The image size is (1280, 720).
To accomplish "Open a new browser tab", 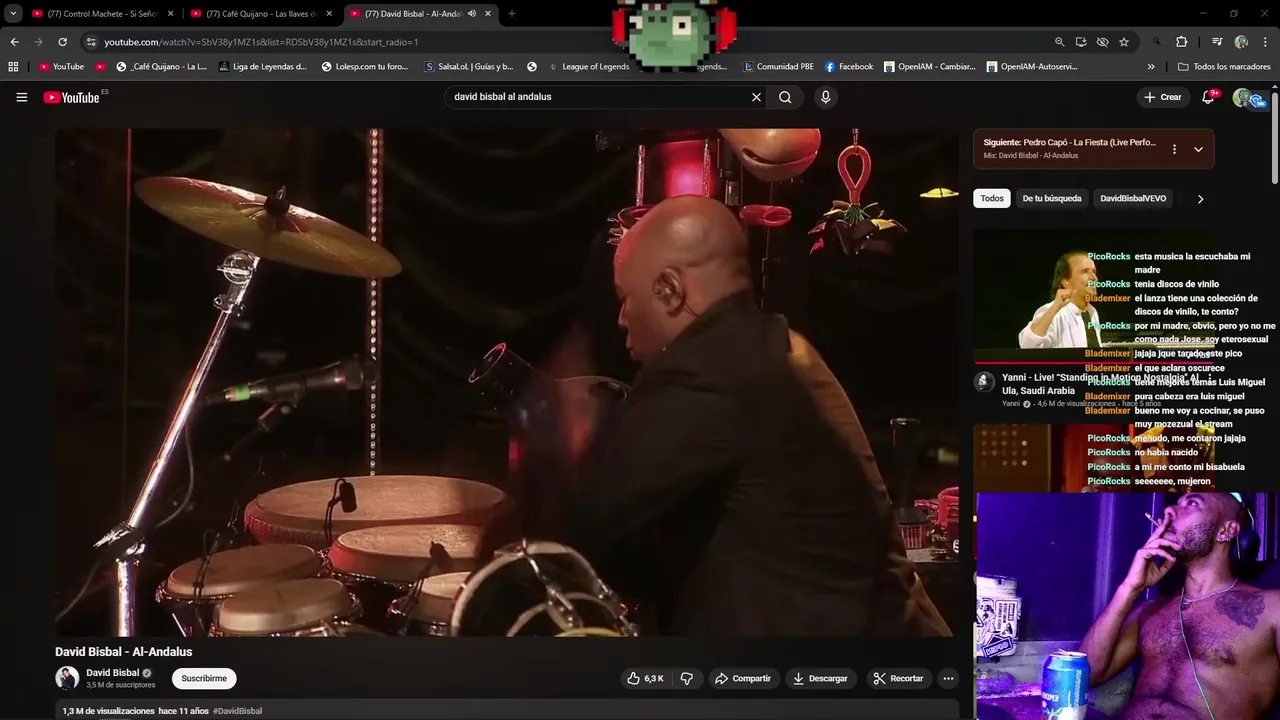I will tap(512, 14).
